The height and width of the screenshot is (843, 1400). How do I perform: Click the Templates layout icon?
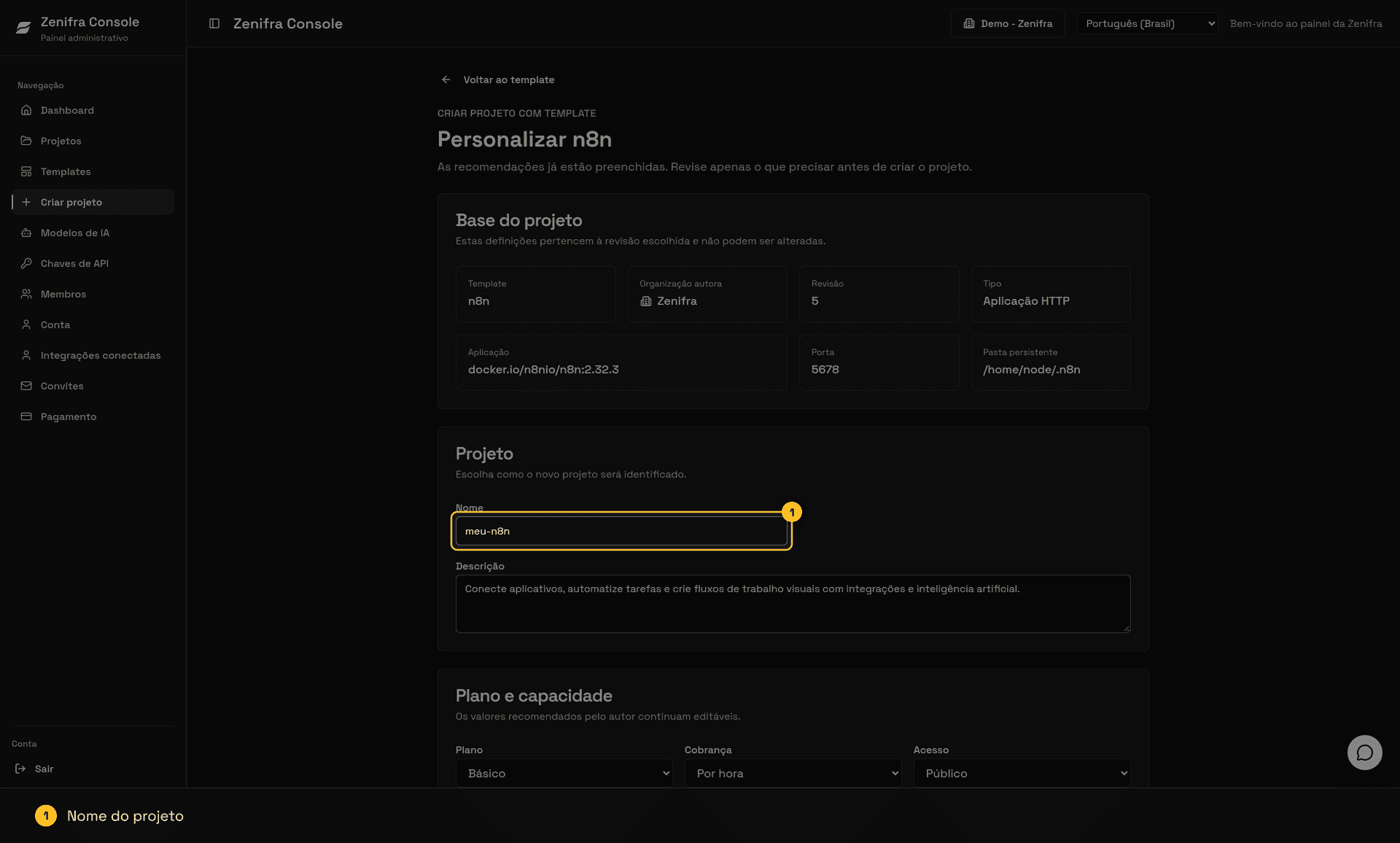pyautogui.click(x=26, y=171)
